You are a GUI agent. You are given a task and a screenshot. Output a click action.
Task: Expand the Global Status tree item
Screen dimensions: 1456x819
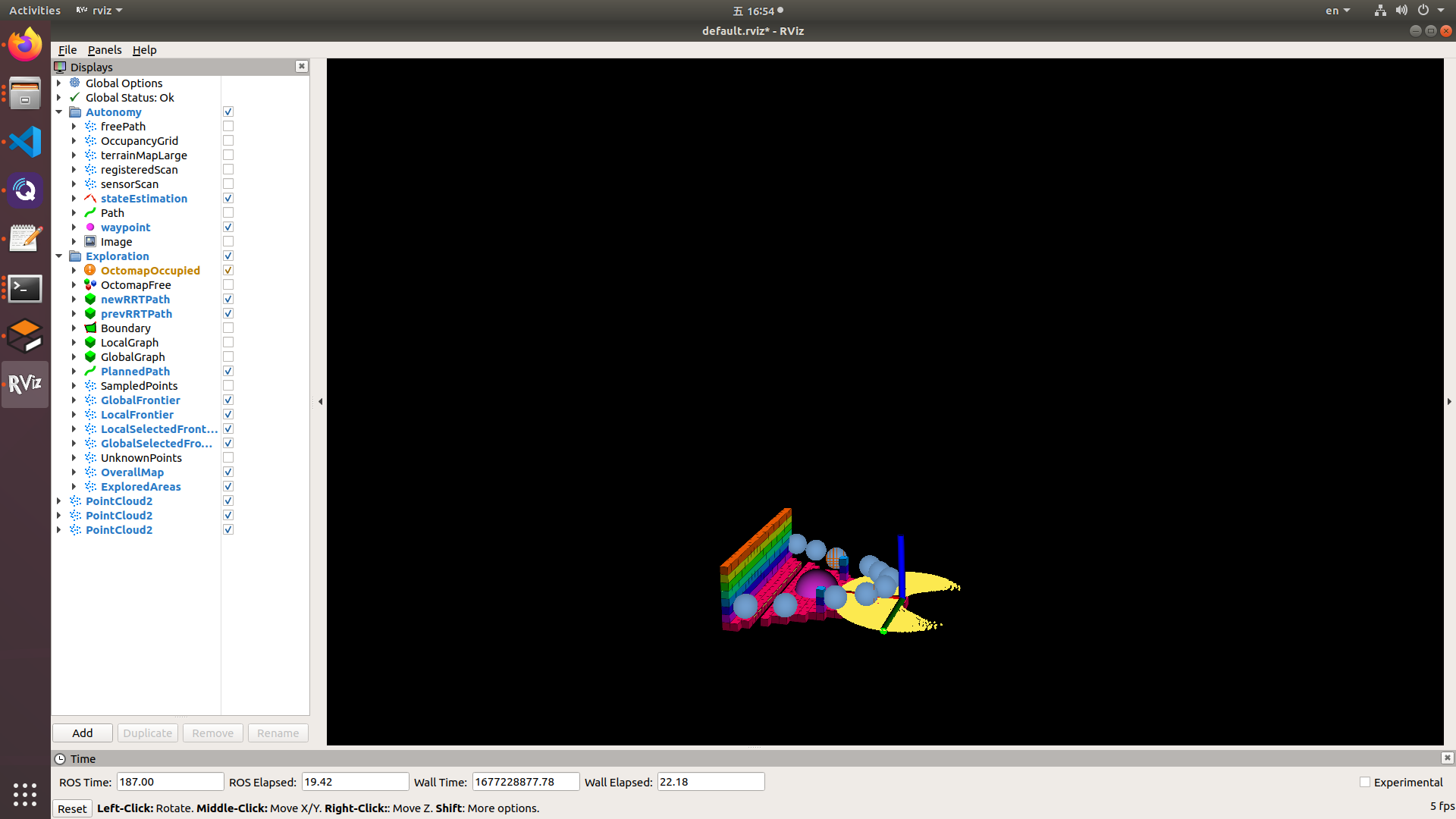tap(59, 97)
